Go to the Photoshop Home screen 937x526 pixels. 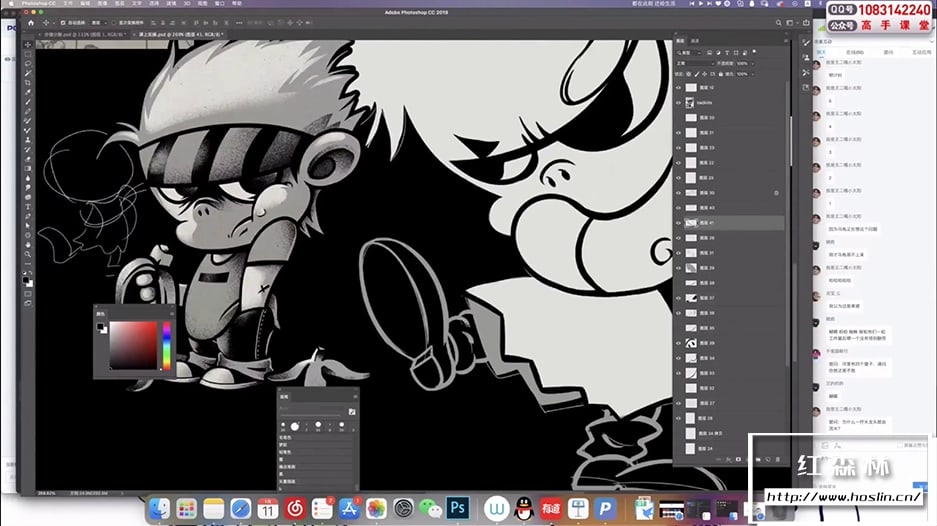(x=31, y=23)
